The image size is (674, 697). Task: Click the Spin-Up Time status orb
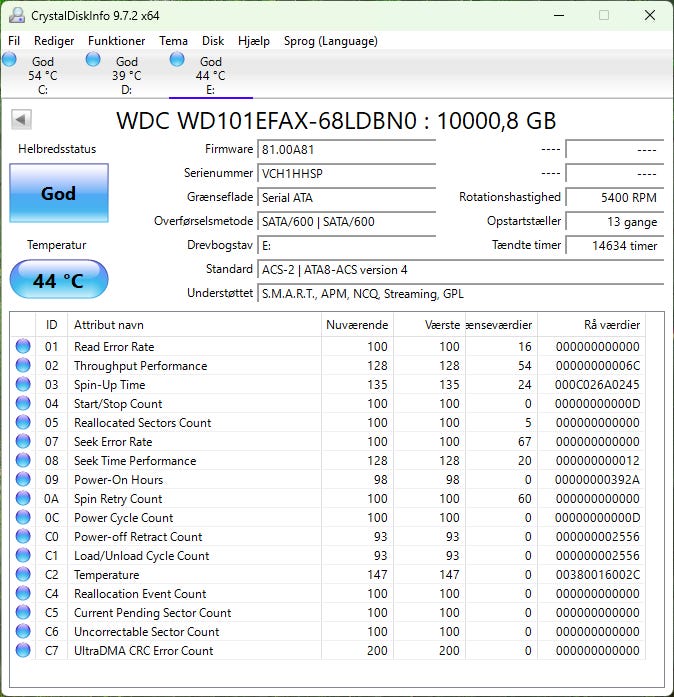click(x=23, y=385)
